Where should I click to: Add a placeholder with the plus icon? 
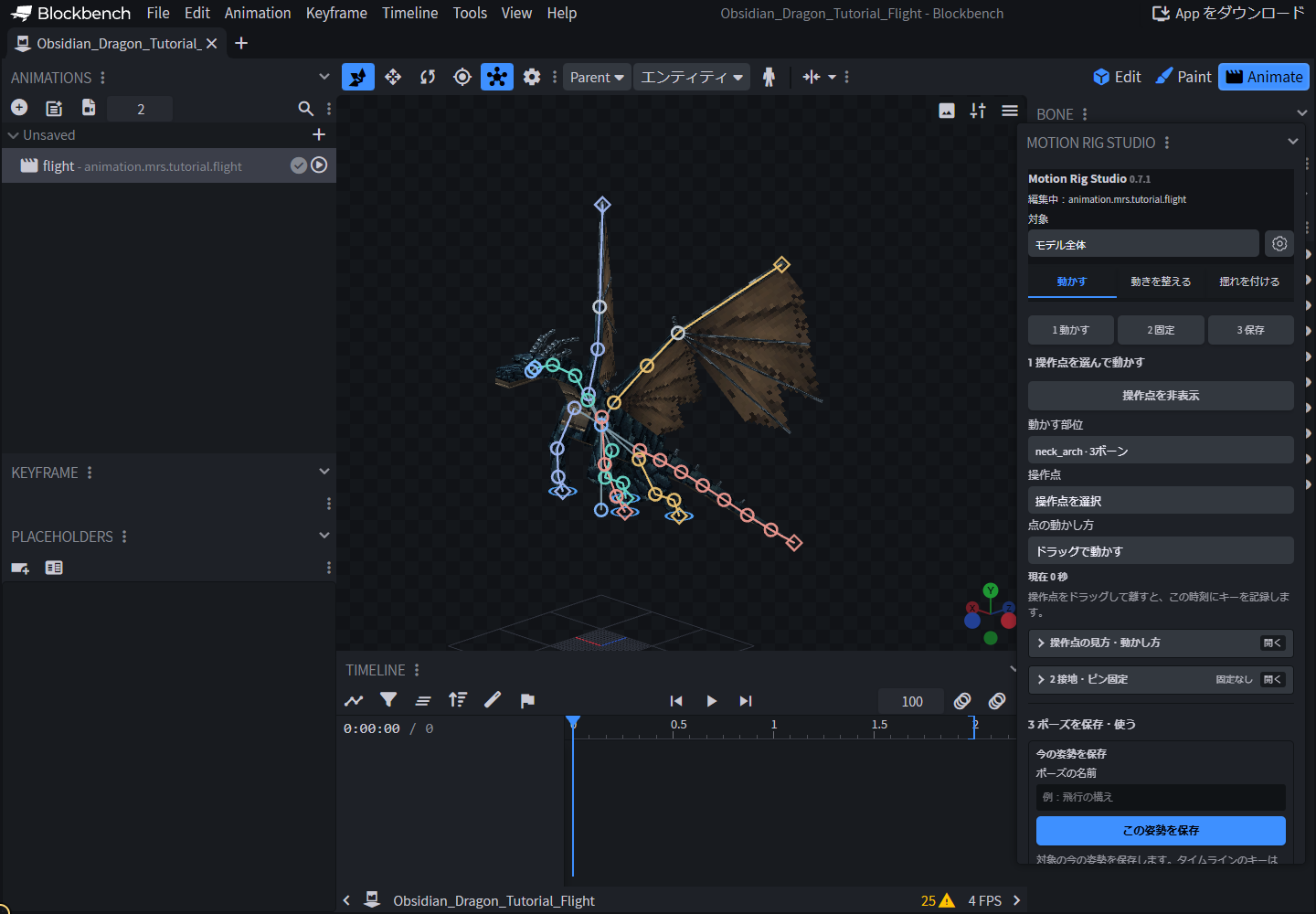20,568
